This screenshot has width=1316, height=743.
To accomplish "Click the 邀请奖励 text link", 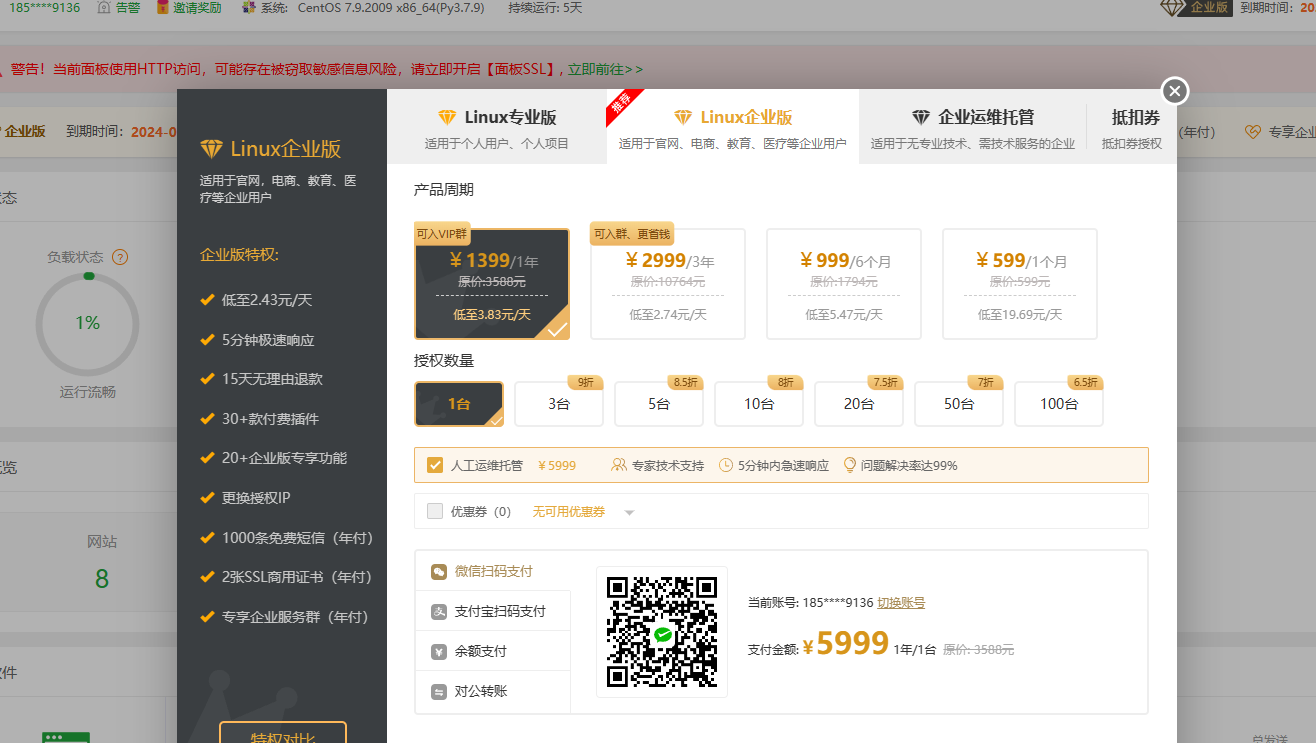I will [199, 7].
